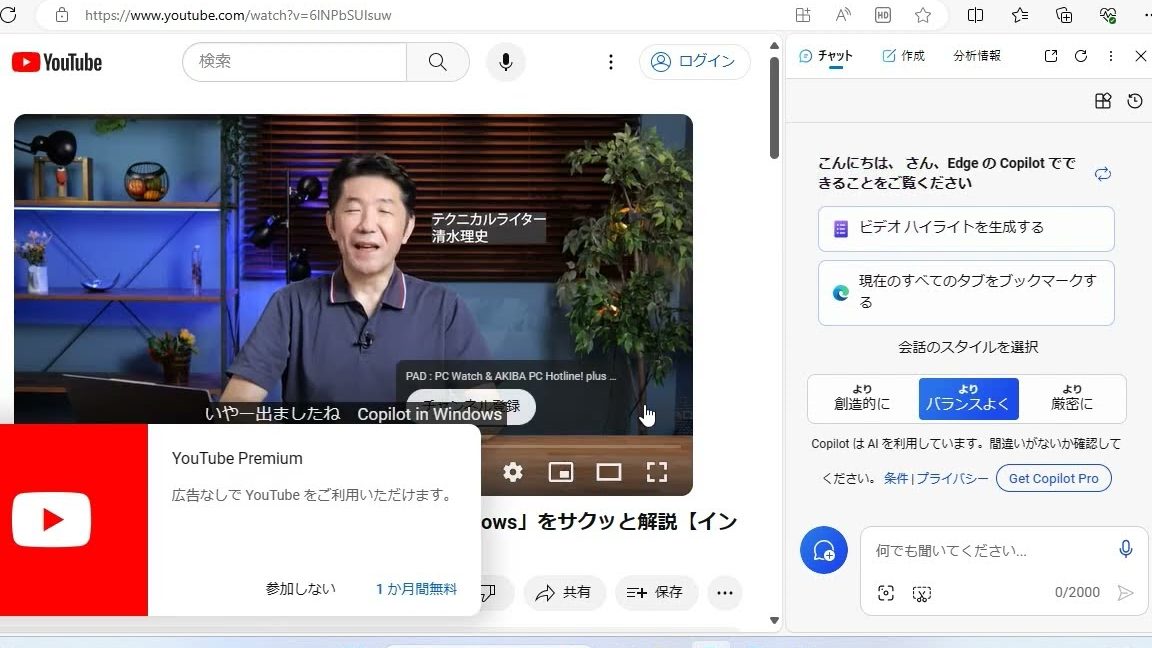Viewport: 1152px width, 648px height.
Task: Choose the よりバランスよく conversation style
Action: pyautogui.click(x=968, y=398)
